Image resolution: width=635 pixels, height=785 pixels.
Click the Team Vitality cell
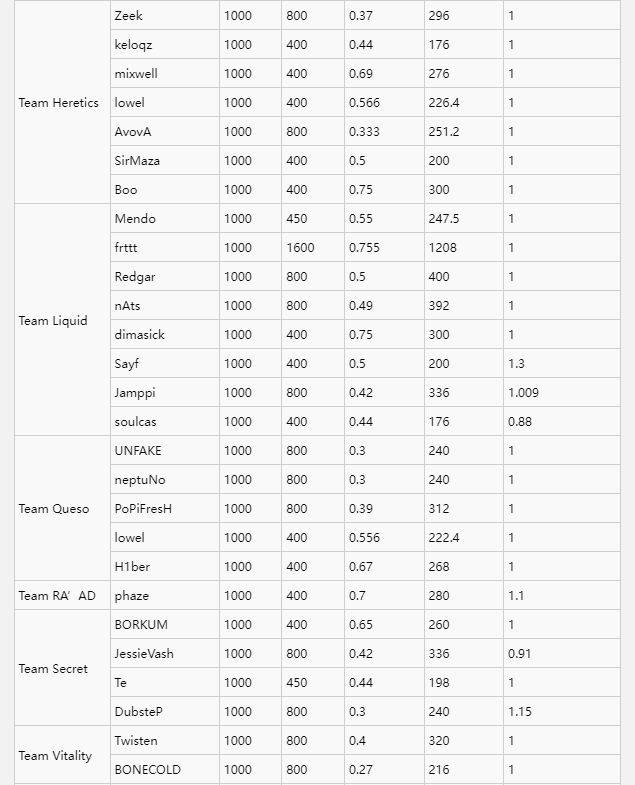[55, 756]
